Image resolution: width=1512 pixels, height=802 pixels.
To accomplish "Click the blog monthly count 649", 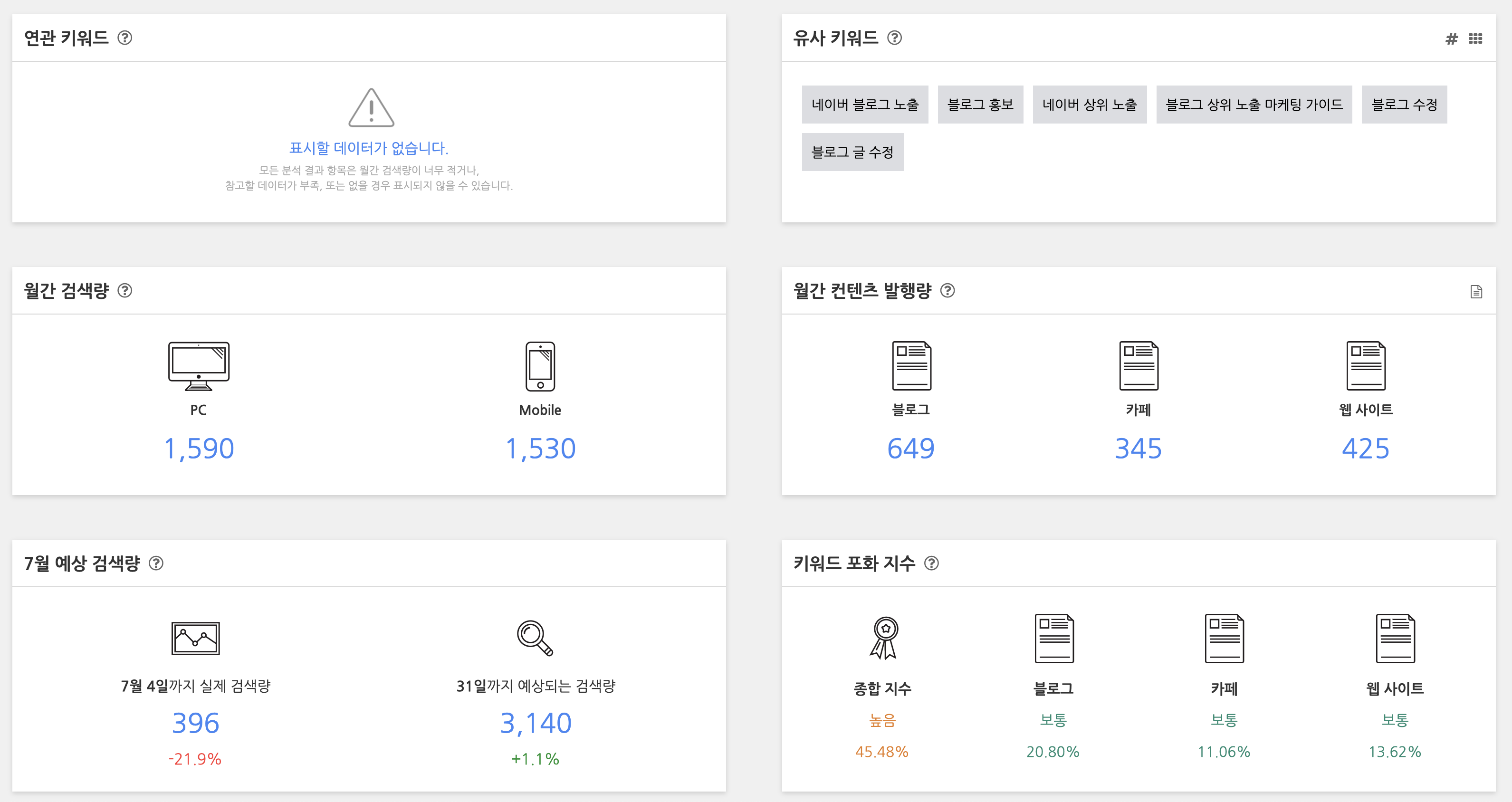I will [910, 449].
